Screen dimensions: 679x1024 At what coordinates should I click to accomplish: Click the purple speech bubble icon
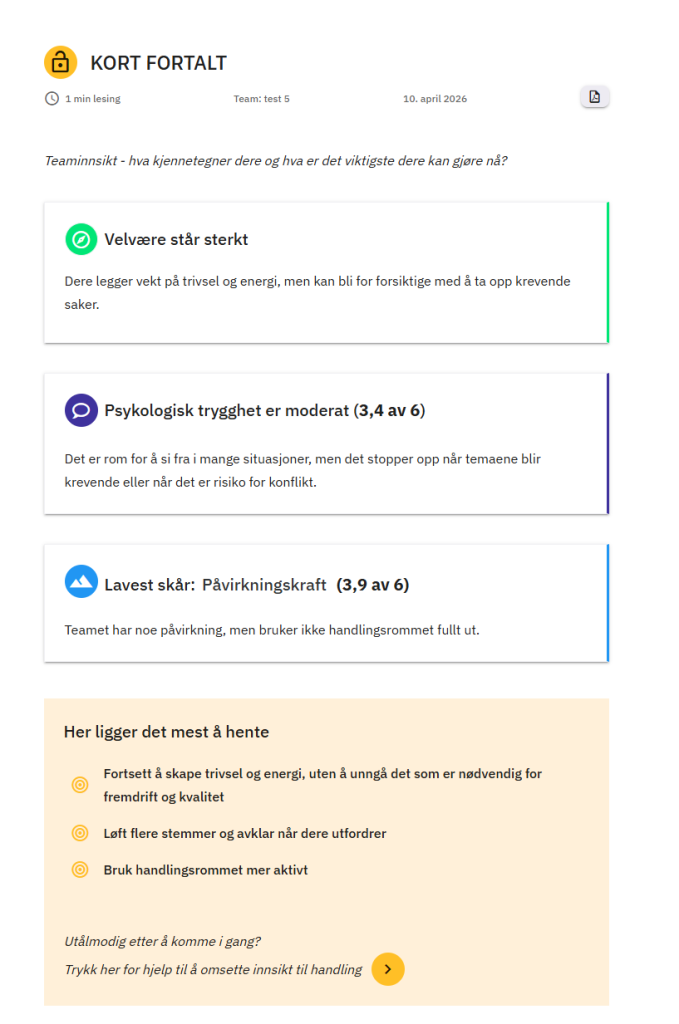click(81, 410)
